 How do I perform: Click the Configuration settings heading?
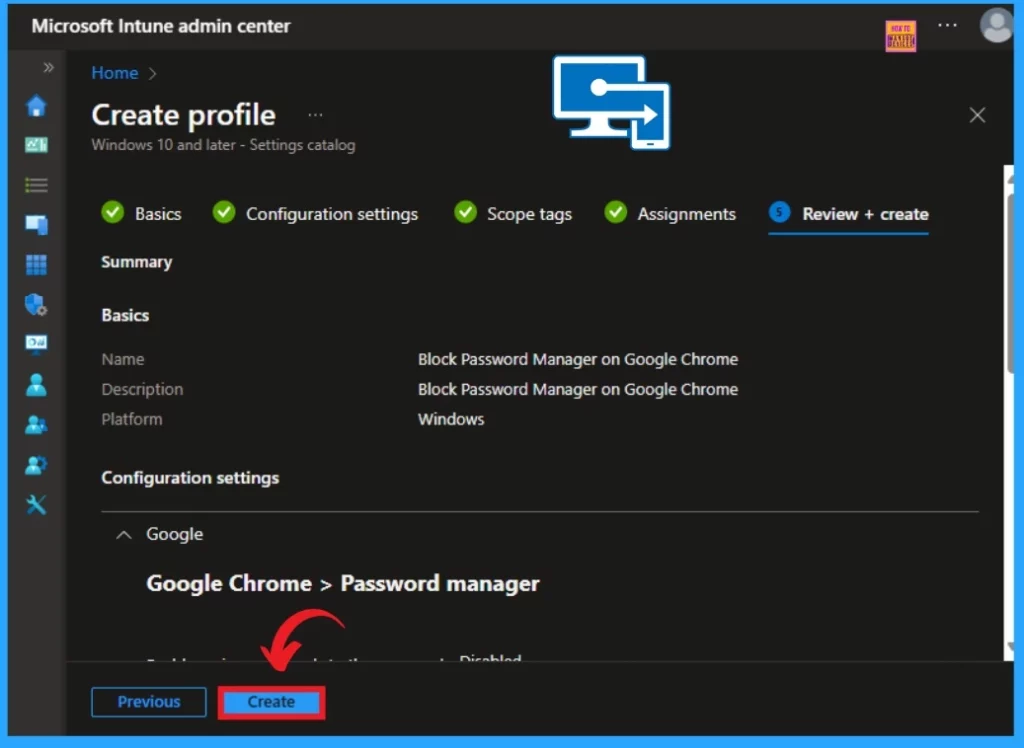[x=190, y=478]
